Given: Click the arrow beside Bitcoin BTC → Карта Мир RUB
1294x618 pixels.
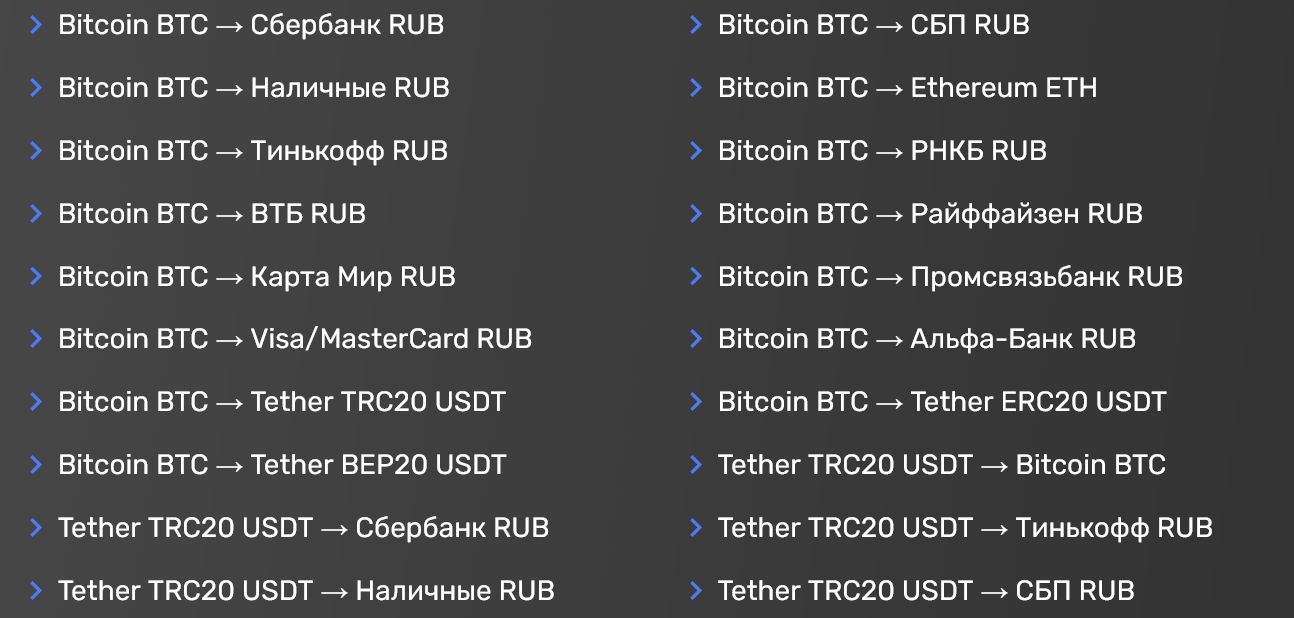Looking at the screenshot, I should [37, 276].
